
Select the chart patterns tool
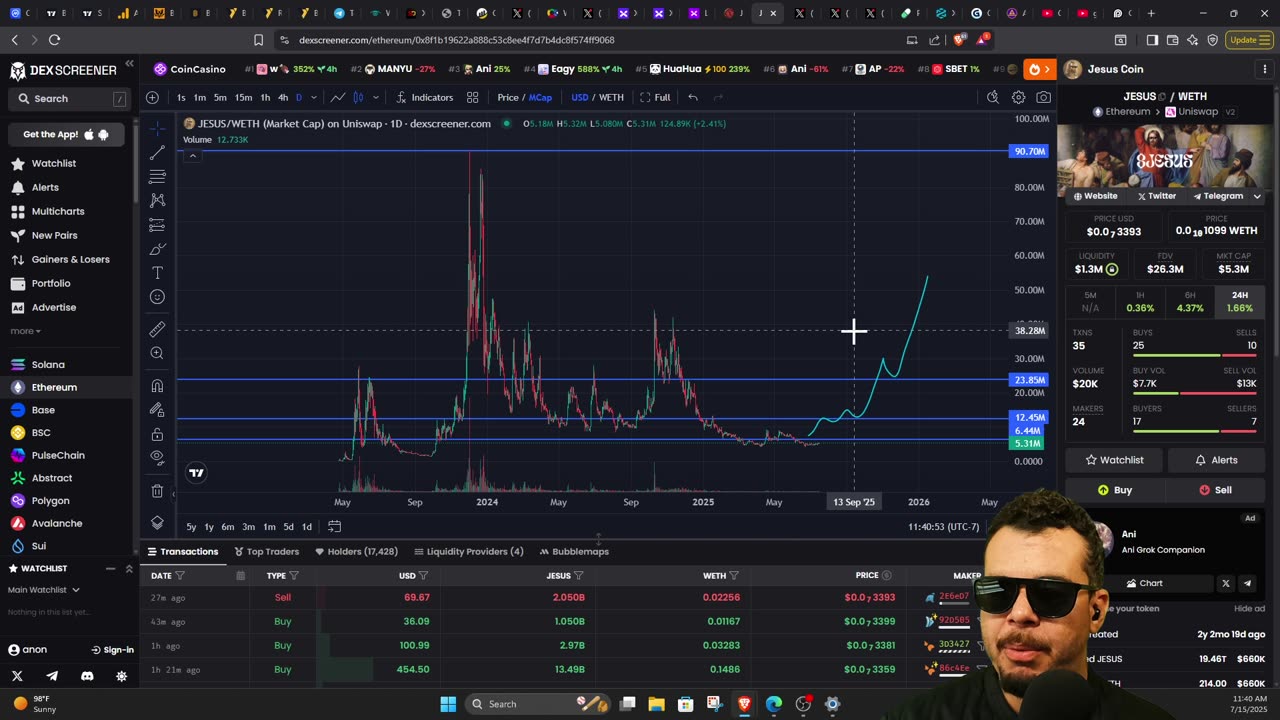pos(157,200)
